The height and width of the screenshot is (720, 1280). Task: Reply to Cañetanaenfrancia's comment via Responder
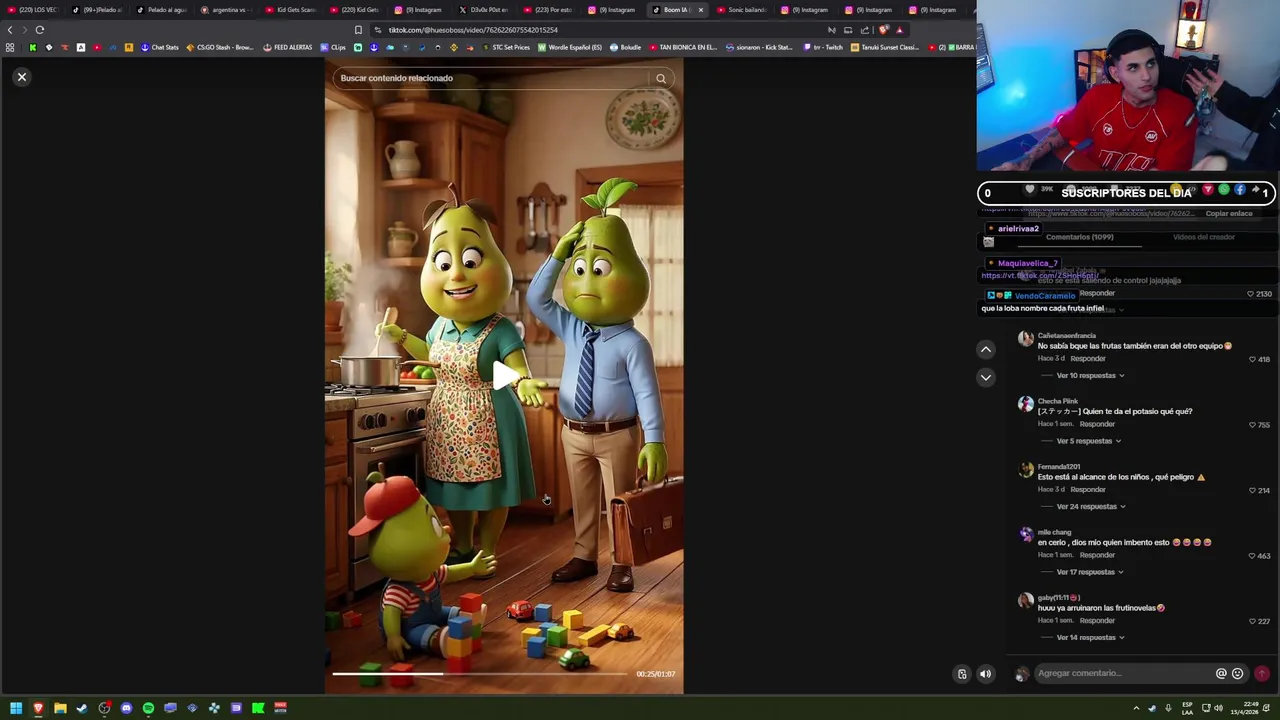[x=1088, y=359]
